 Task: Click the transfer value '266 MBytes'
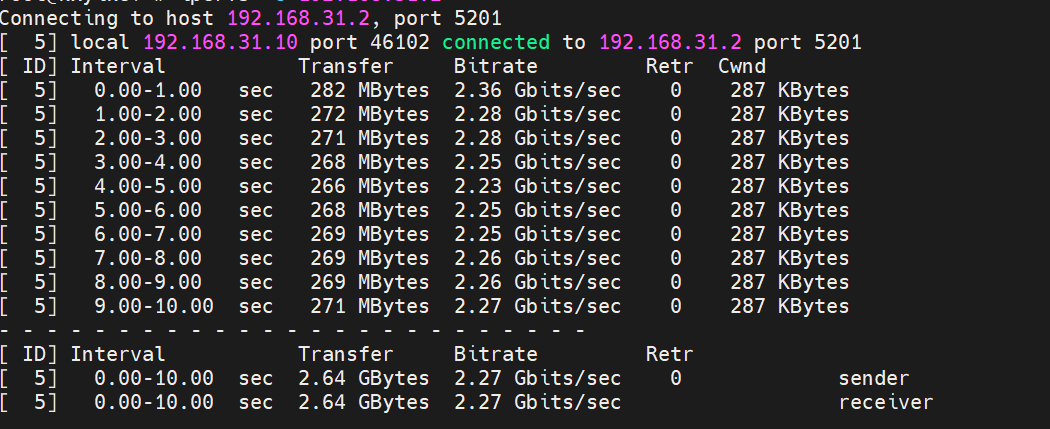pos(370,187)
